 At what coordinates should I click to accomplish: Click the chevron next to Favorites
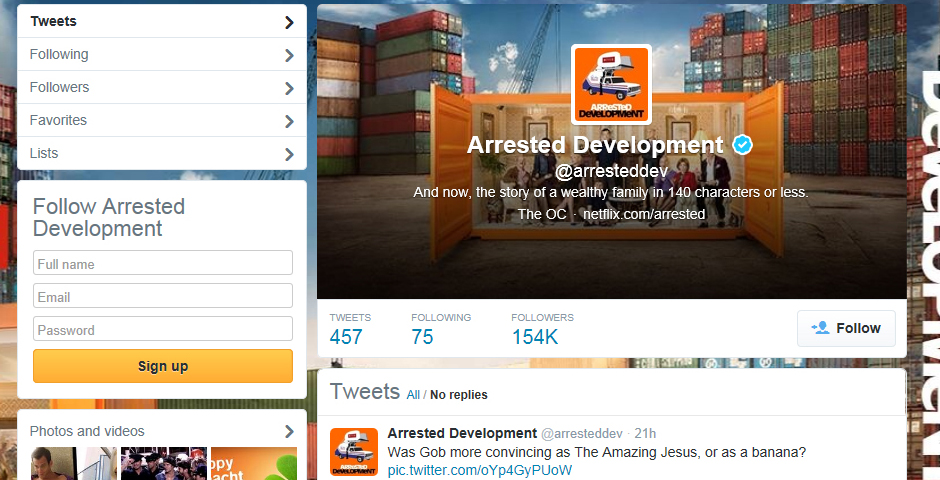290,121
